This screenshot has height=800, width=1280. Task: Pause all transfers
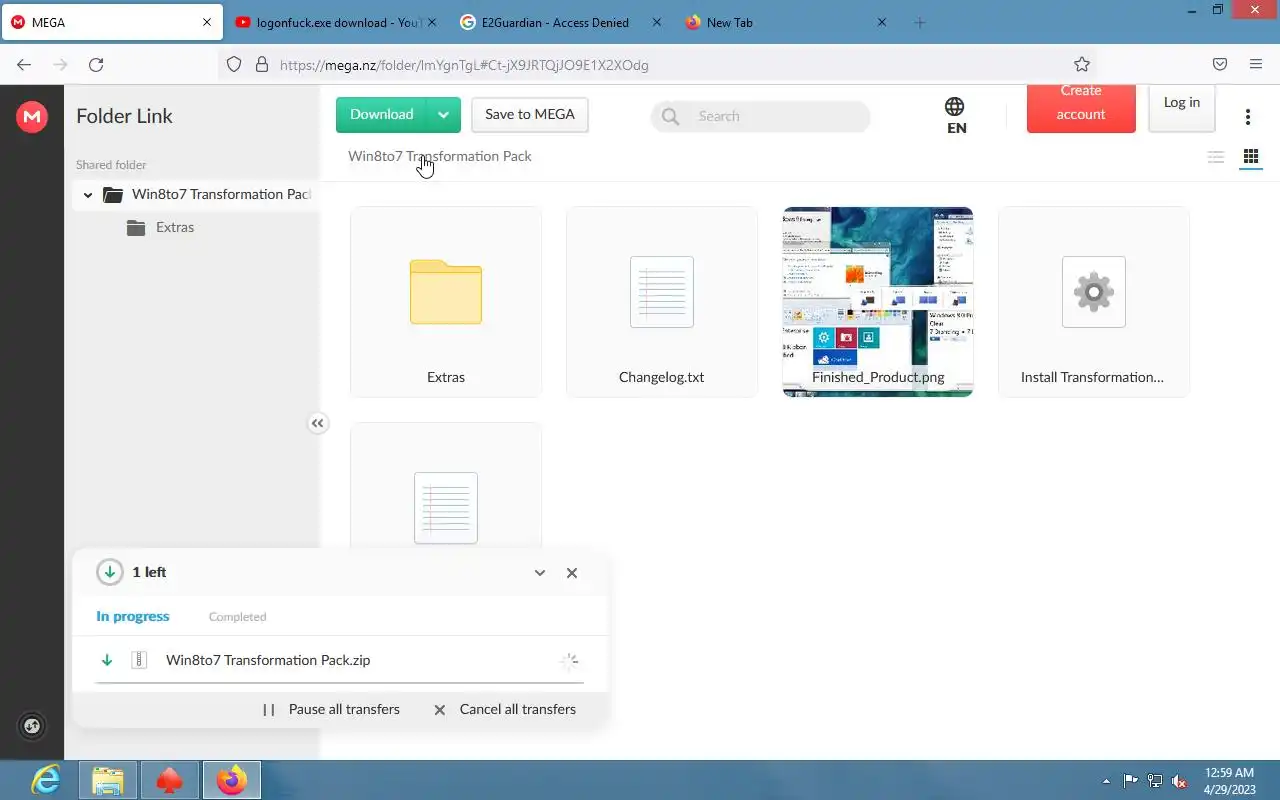tap(331, 710)
